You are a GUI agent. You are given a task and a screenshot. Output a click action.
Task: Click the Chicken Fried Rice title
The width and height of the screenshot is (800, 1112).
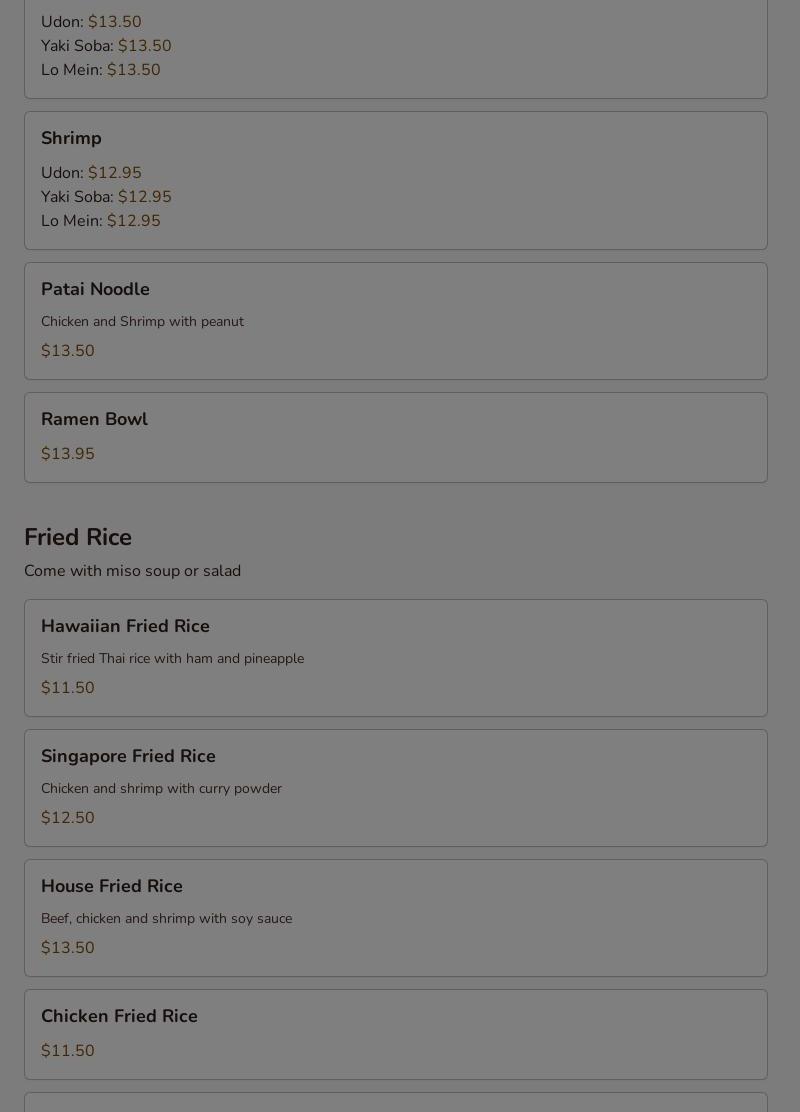119,1016
